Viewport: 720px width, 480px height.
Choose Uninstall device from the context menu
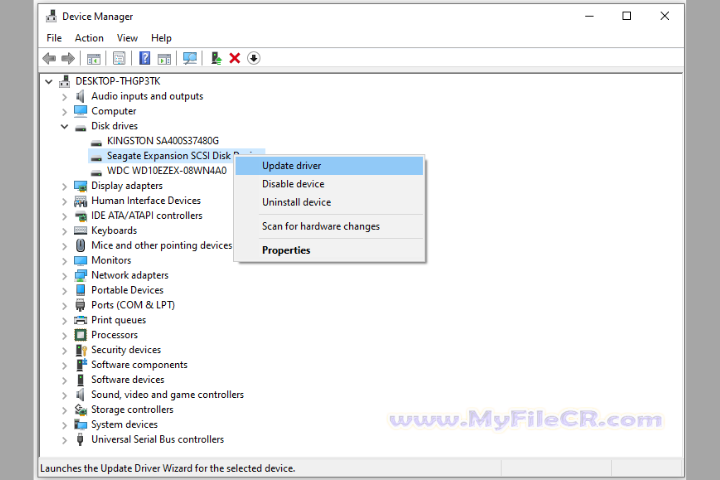point(329,203)
